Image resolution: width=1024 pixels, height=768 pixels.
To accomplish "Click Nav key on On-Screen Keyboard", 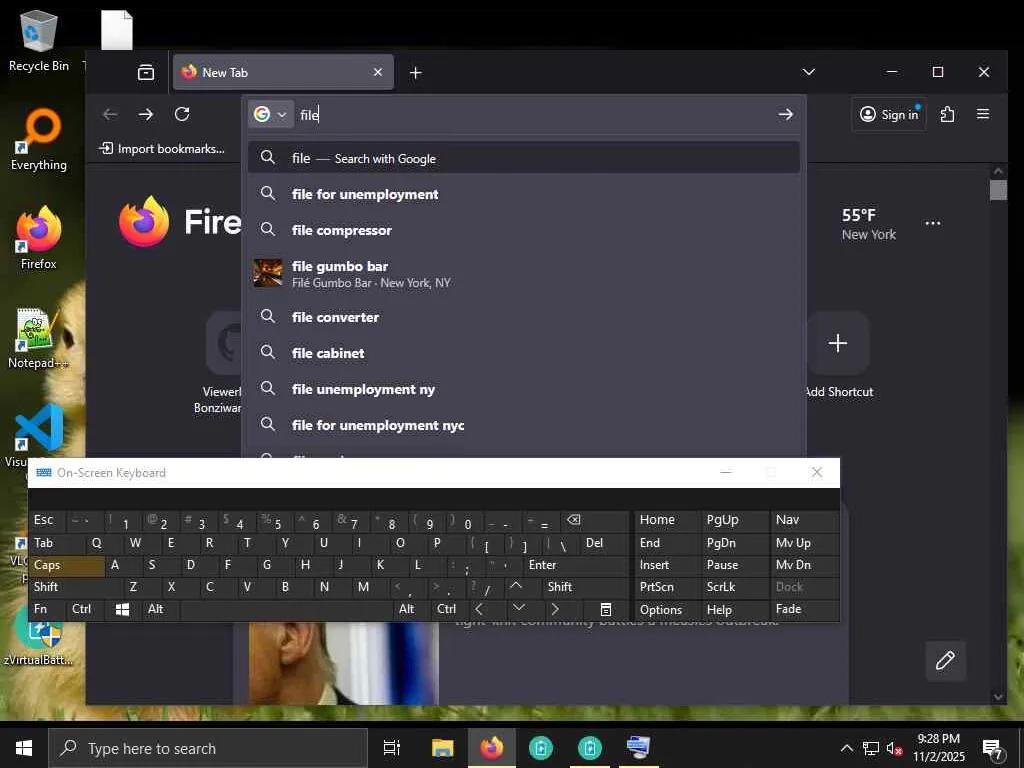I will [805, 520].
